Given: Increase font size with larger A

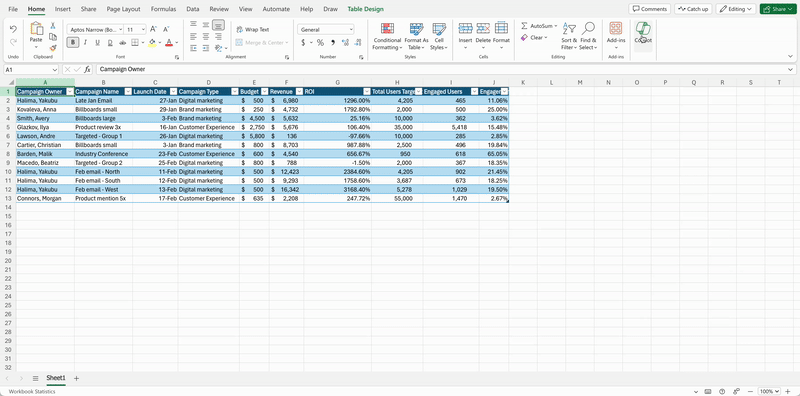Looking at the screenshot, I should coord(154,30).
